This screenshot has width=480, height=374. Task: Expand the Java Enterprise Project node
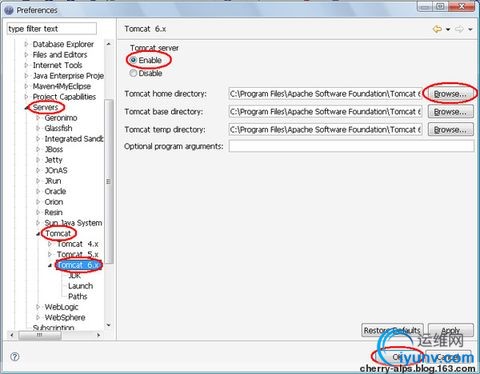tap(26, 76)
